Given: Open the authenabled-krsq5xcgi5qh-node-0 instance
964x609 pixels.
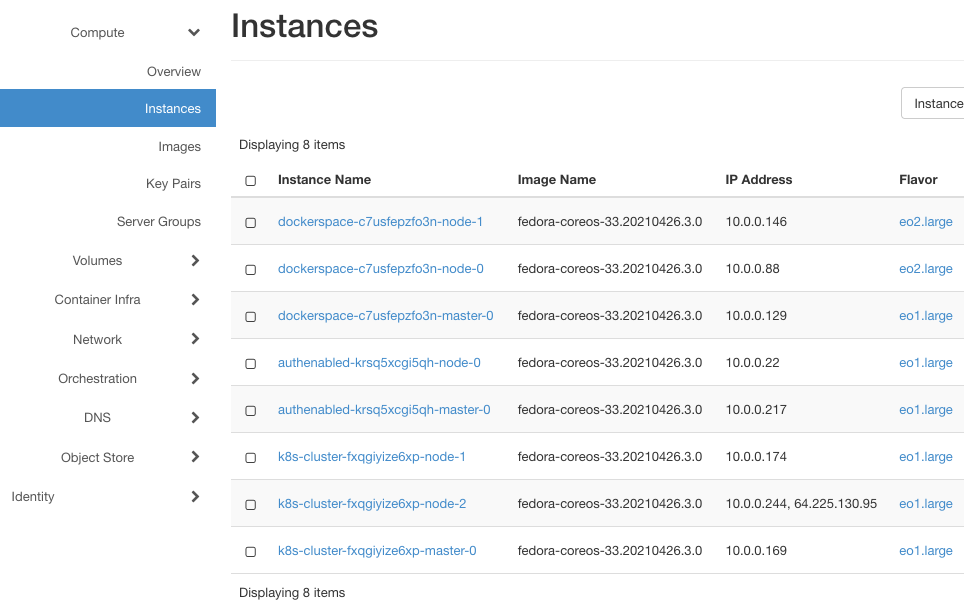Looking at the screenshot, I should coord(378,363).
